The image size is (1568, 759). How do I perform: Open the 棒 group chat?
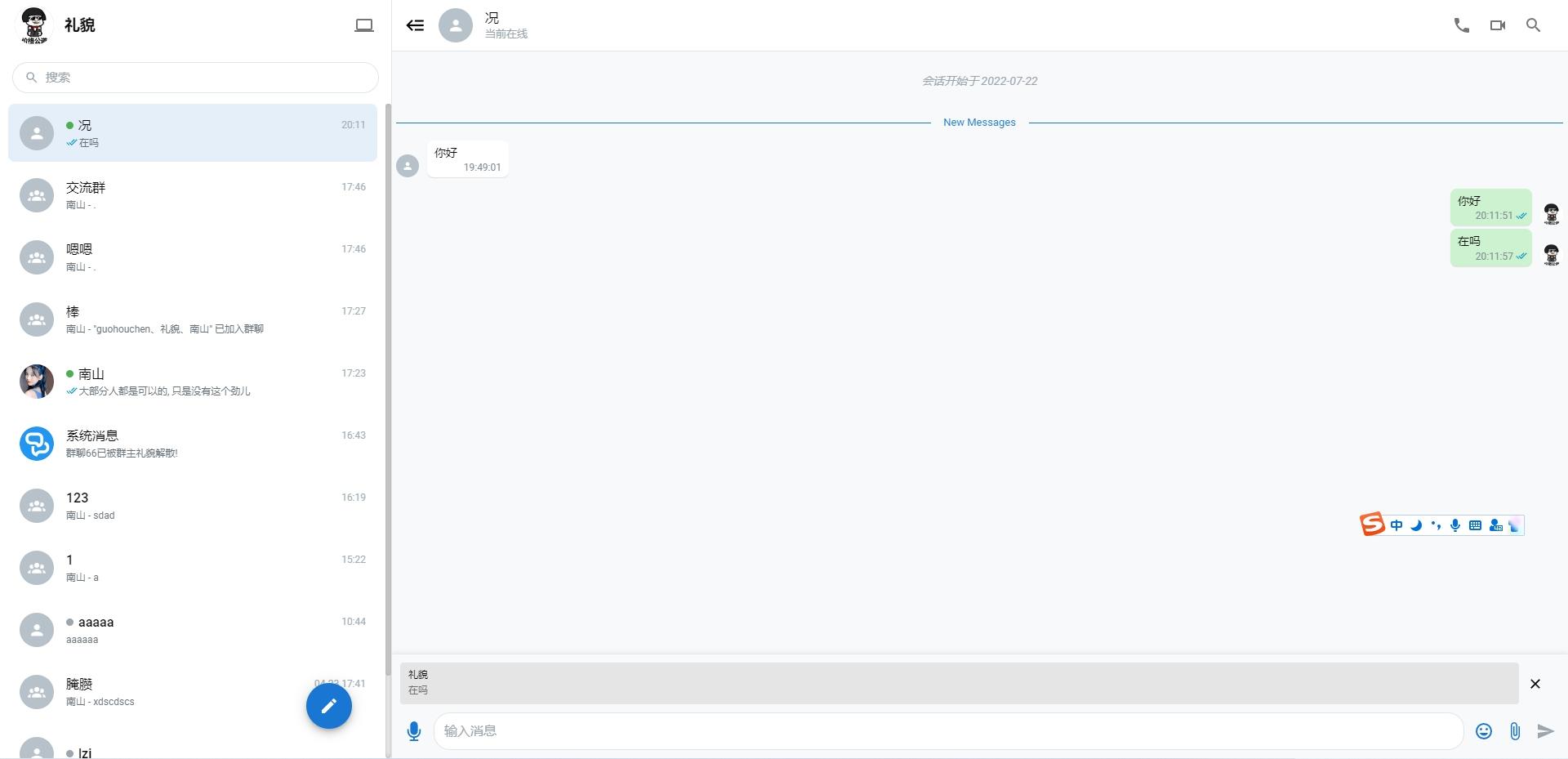pyautogui.click(x=193, y=319)
